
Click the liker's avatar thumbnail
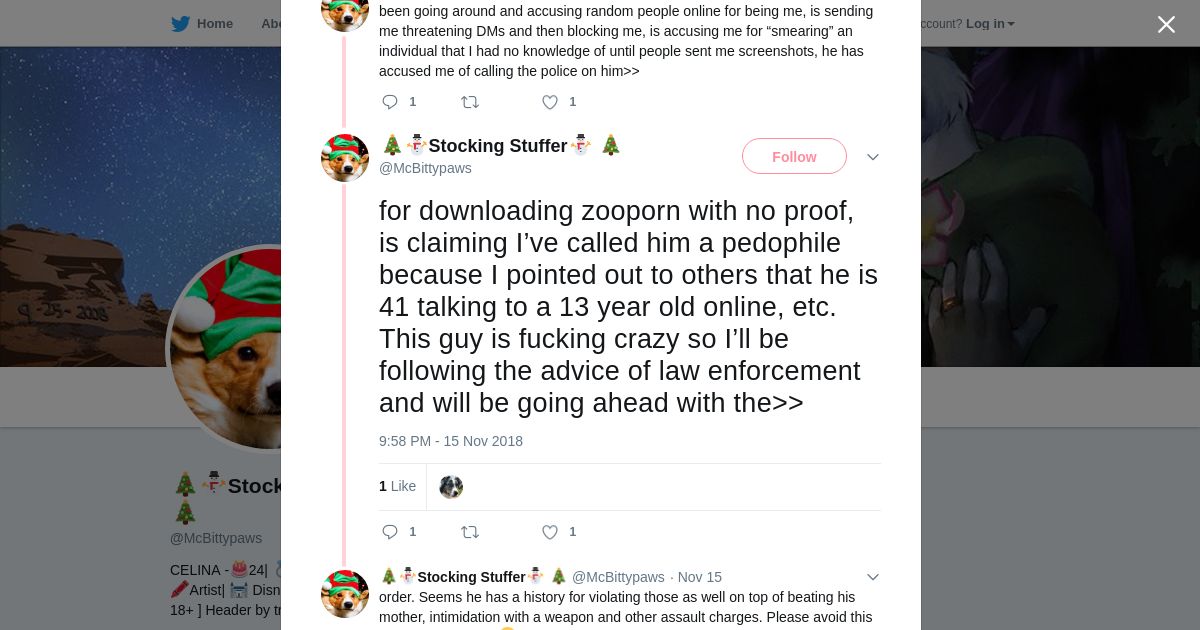click(451, 487)
